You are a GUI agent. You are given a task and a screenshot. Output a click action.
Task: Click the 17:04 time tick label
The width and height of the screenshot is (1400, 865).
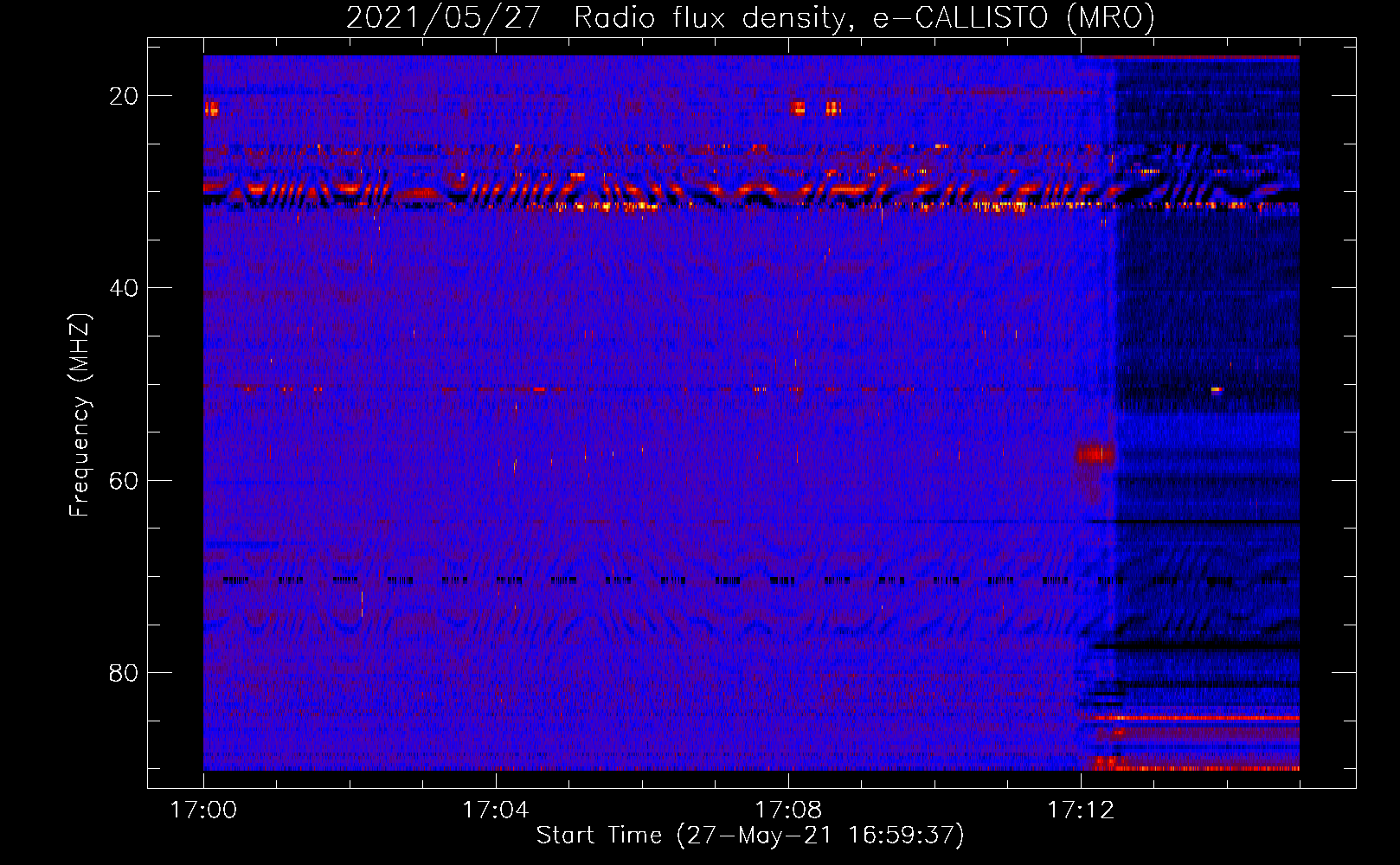pos(495,811)
